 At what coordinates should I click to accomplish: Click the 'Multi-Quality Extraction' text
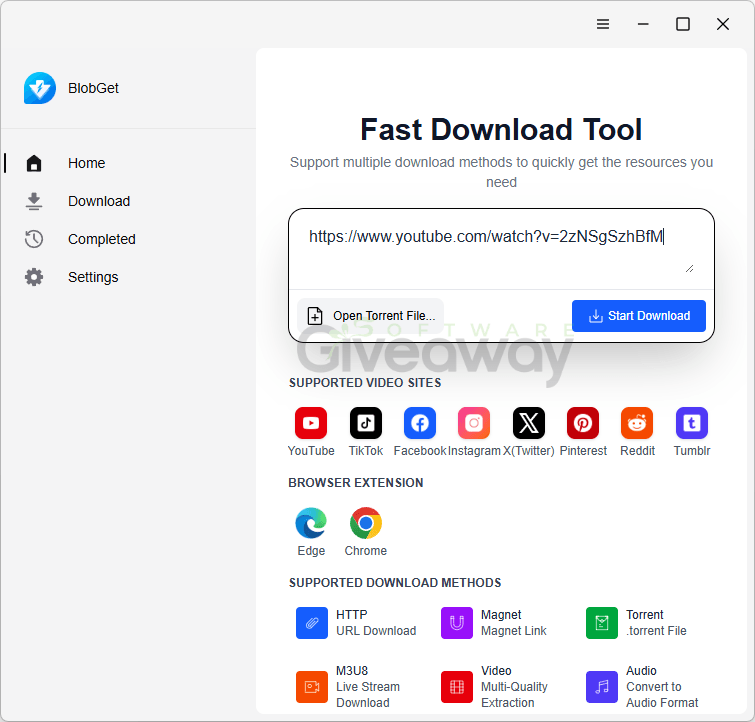[514, 695]
